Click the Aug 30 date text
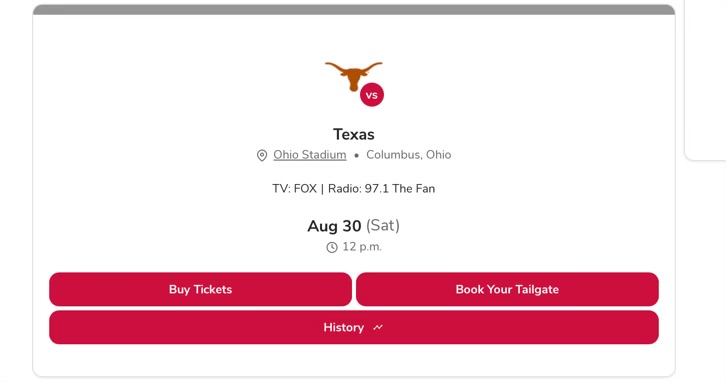 334,226
